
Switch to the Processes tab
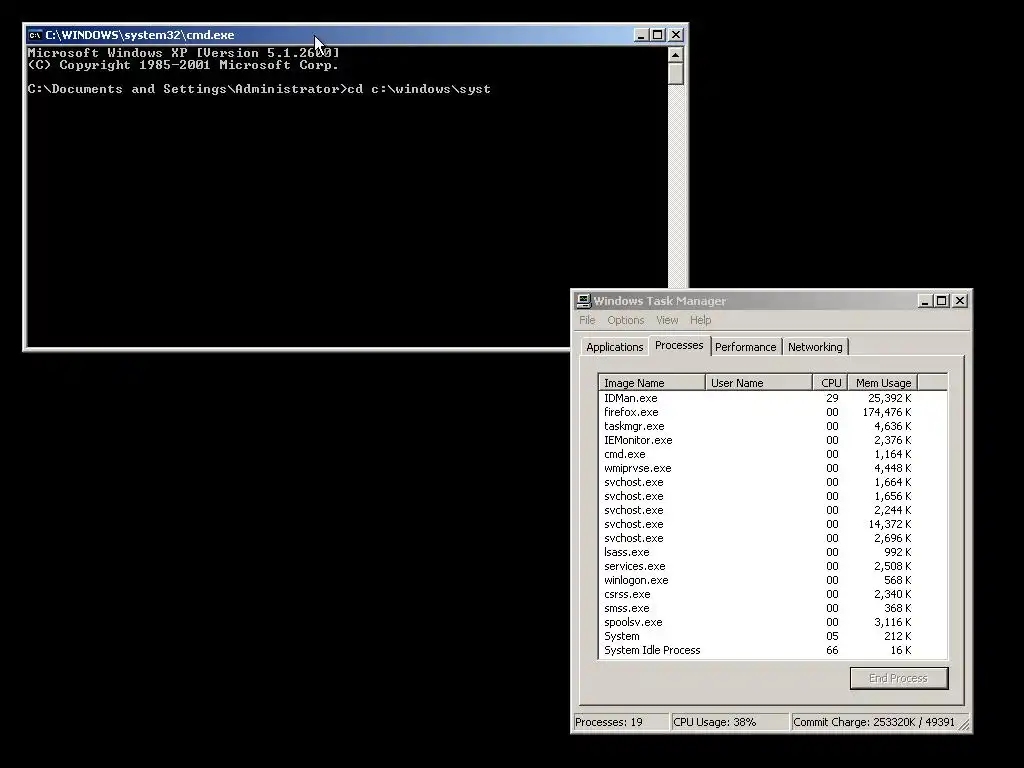click(679, 345)
